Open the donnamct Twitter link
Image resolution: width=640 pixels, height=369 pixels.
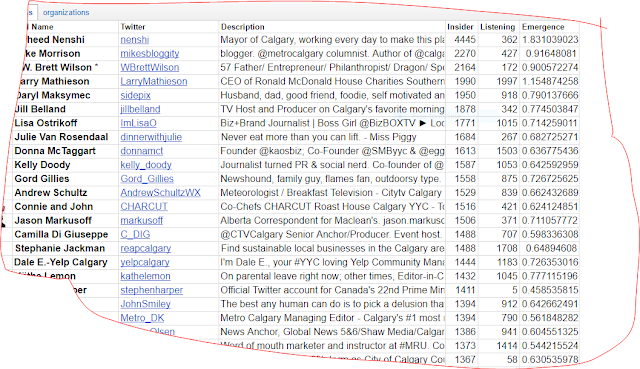tap(142, 151)
